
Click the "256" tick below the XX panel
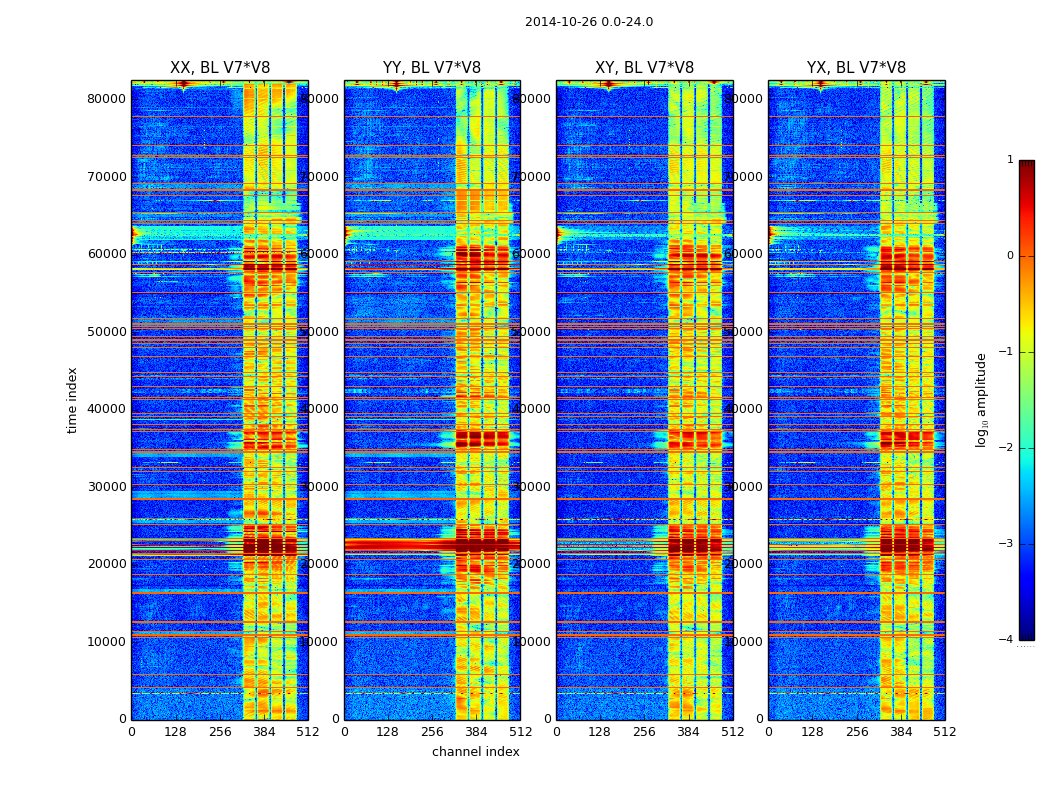coord(220,732)
